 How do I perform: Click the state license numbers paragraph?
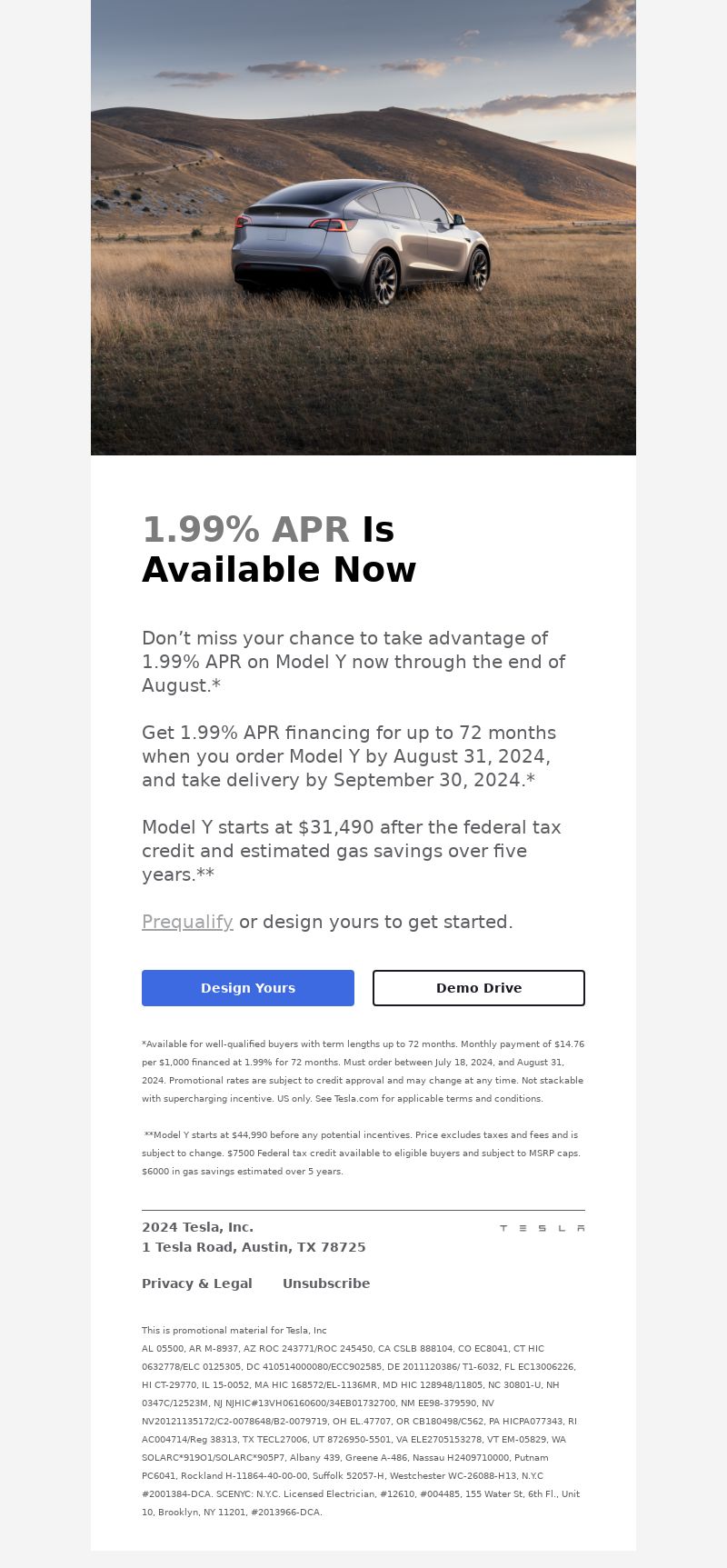(361, 1431)
